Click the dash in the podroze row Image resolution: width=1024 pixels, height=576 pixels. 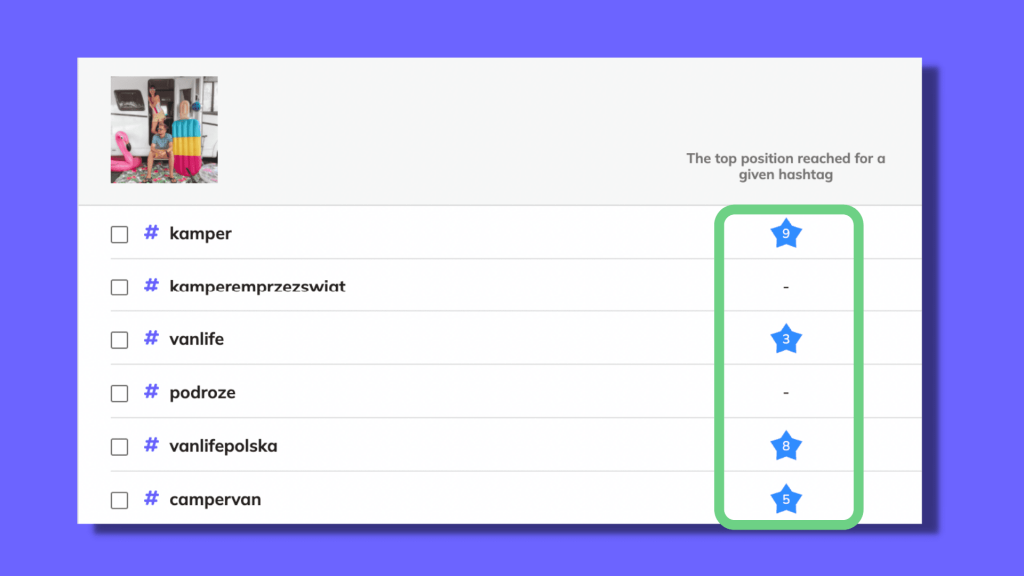(786, 393)
